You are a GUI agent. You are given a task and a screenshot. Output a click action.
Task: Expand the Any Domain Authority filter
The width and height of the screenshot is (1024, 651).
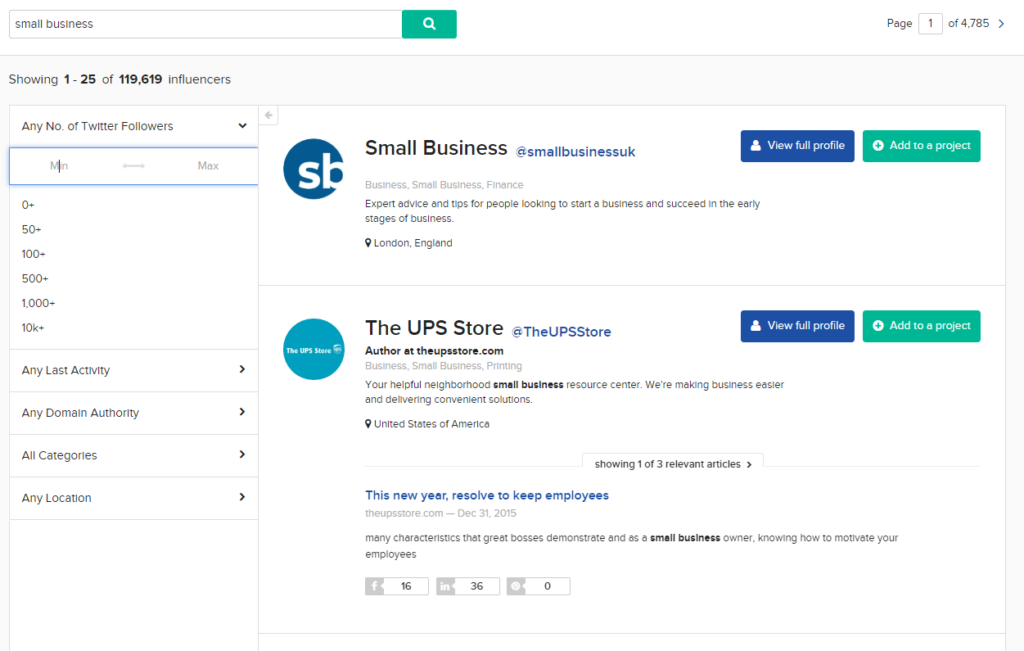click(x=242, y=412)
